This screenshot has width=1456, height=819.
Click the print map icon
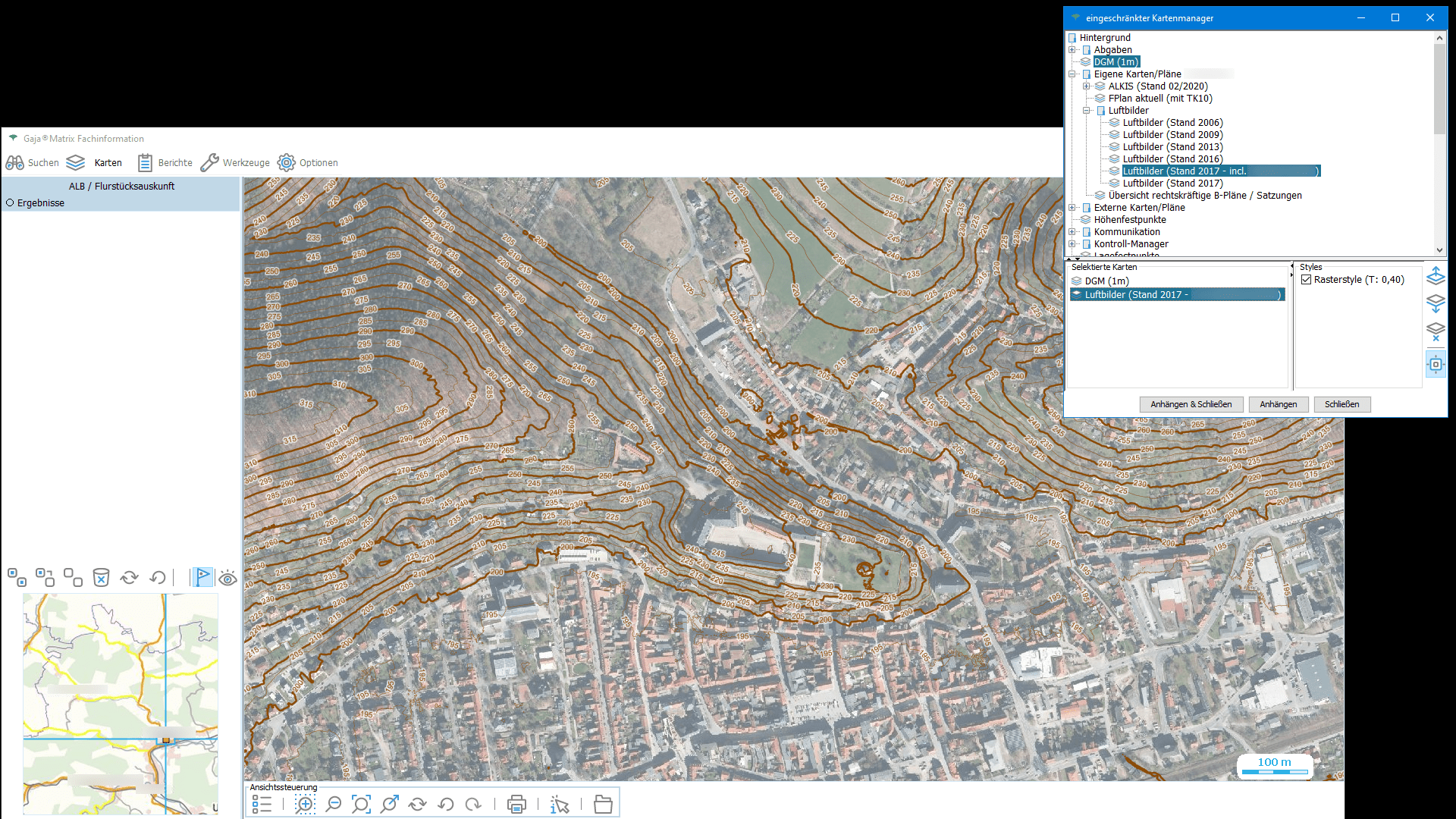pyautogui.click(x=516, y=805)
